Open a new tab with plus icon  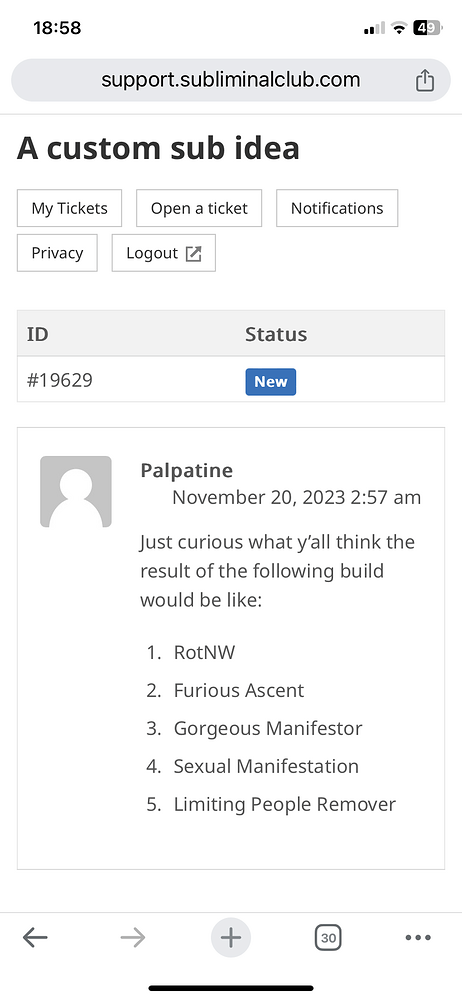(231, 938)
